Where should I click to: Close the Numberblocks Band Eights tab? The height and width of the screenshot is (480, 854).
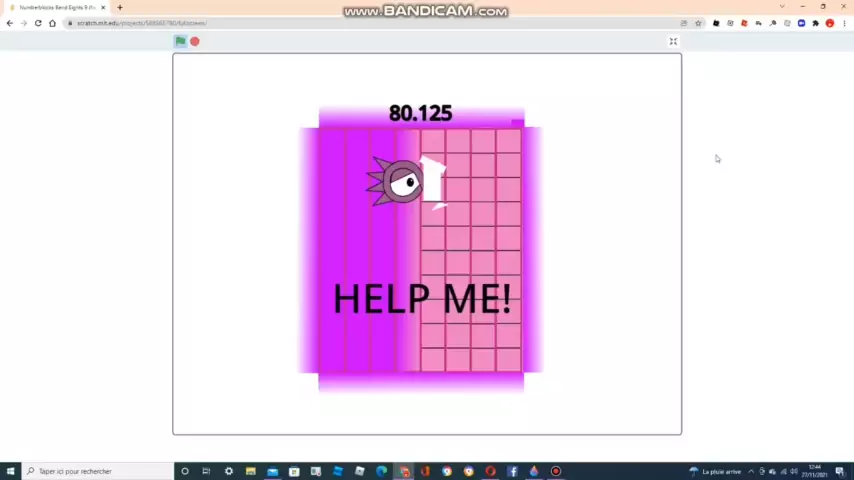103,8
